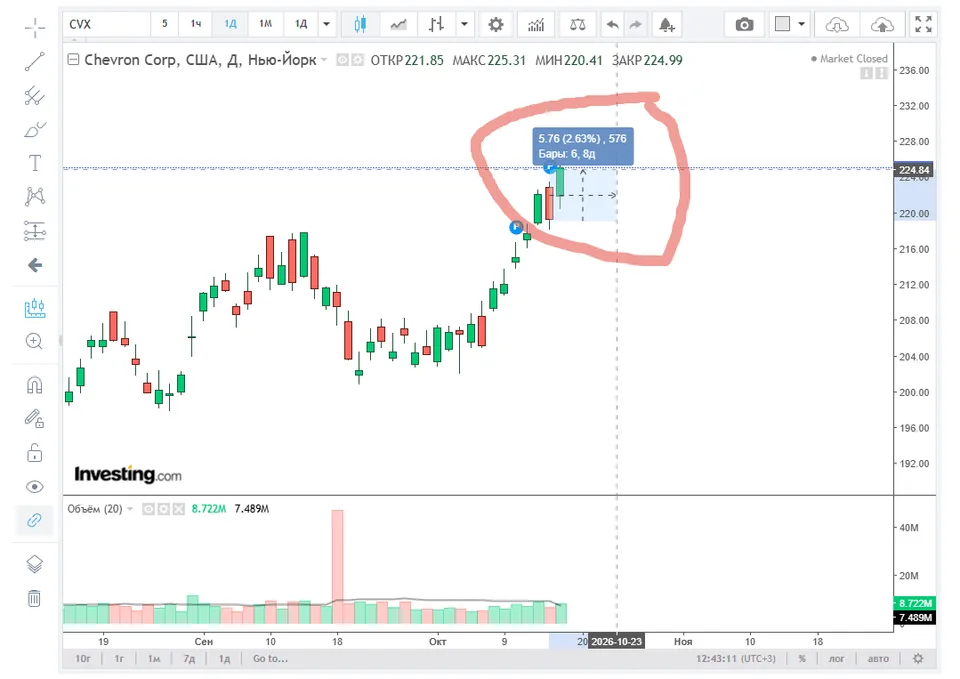Select the Text annotation tool
Image resolution: width=960 pixels, height=679 pixels.
pos(35,163)
